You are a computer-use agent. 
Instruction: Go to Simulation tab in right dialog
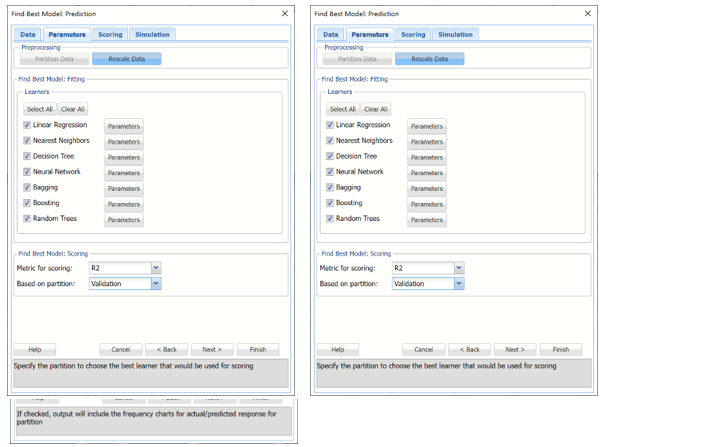[x=455, y=34]
